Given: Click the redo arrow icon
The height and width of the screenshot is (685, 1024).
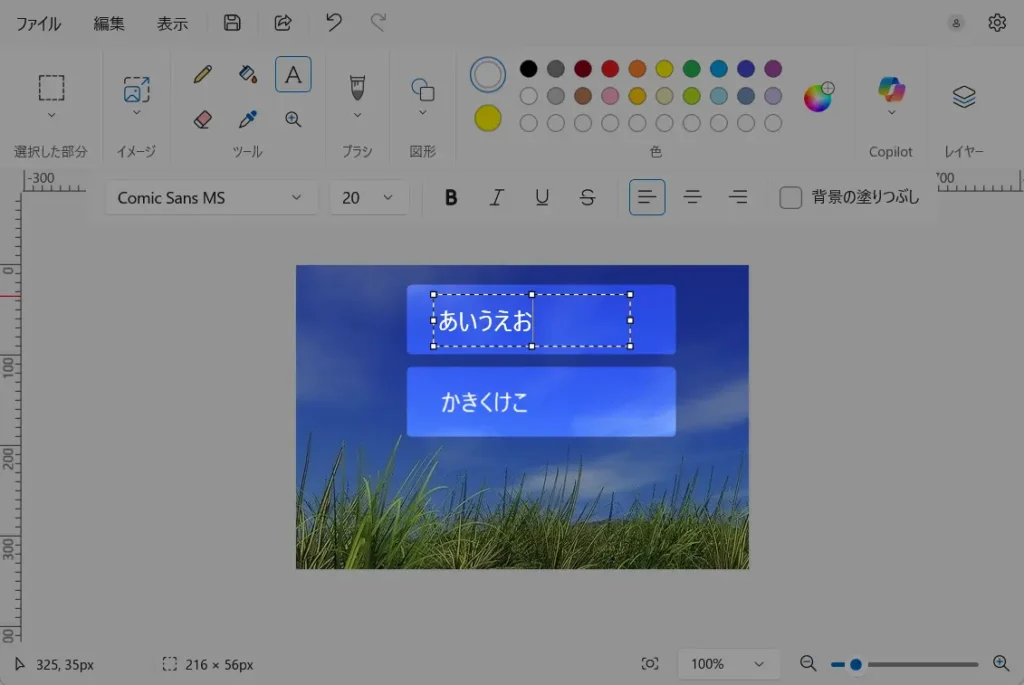Looking at the screenshot, I should click(378, 23).
